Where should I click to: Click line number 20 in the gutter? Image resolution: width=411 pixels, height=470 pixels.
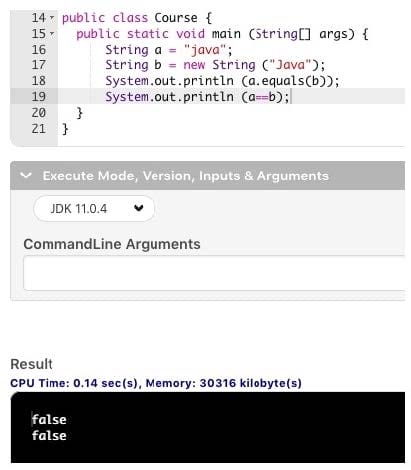point(39,112)
